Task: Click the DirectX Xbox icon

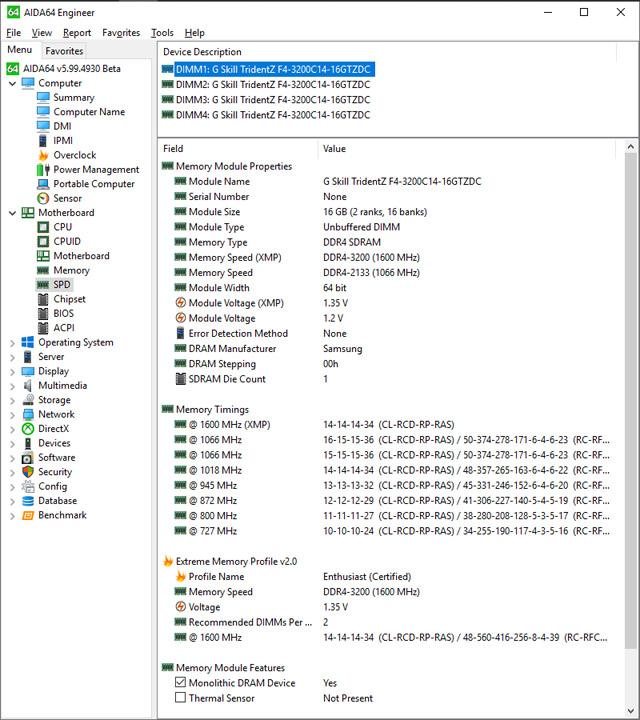Action: 28,428
